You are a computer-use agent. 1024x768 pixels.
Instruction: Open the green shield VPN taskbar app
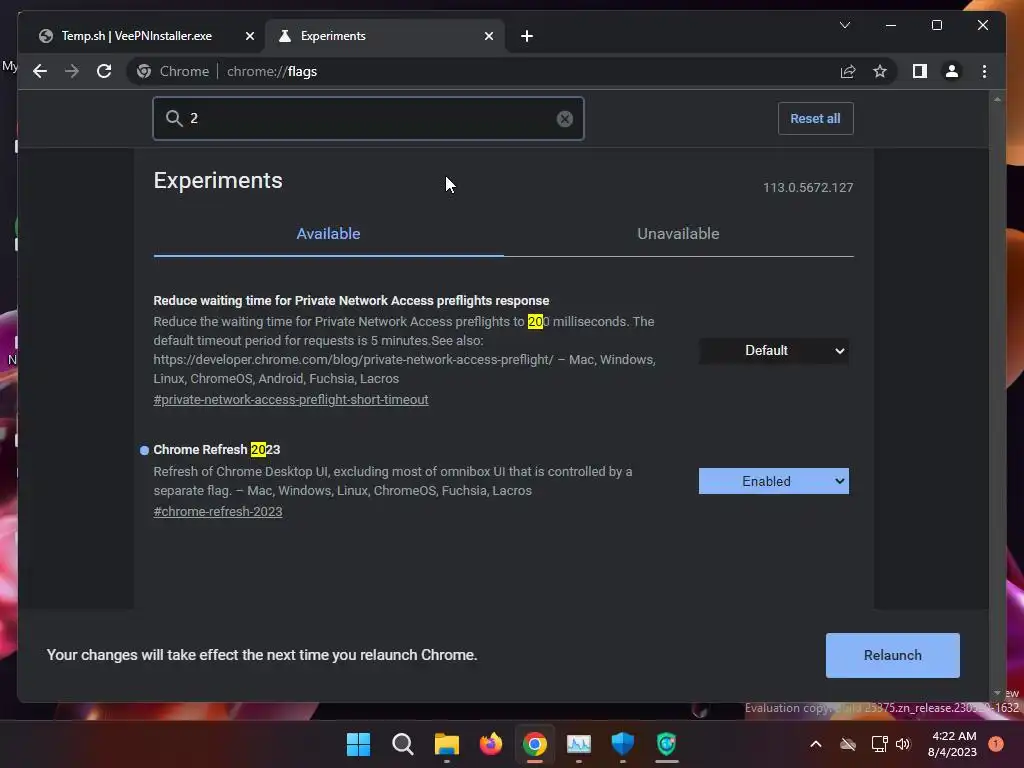click(666, 744)
